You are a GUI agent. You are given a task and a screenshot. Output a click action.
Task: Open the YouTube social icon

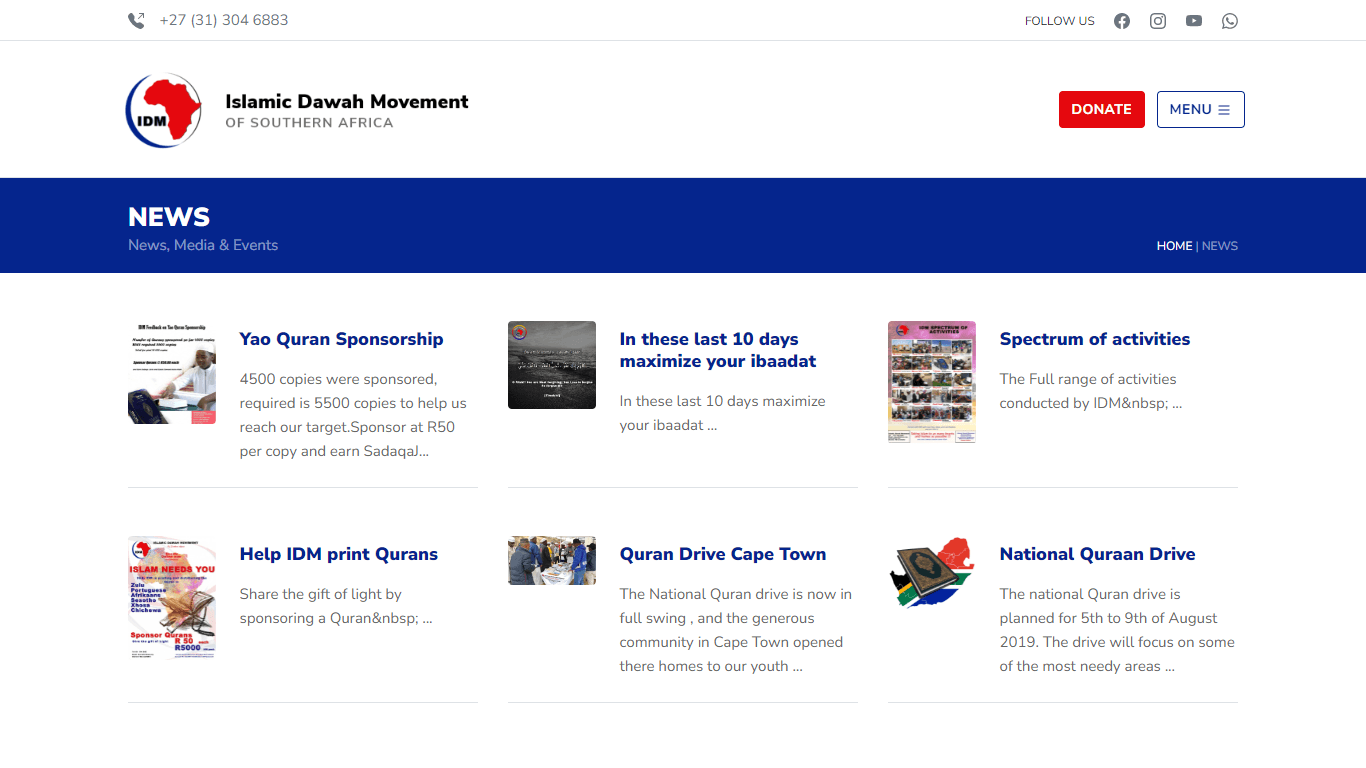point(1194,21)
